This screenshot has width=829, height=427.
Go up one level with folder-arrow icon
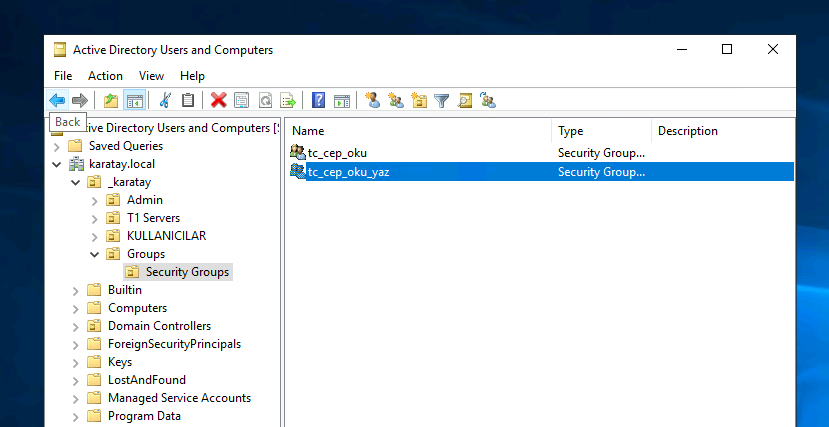click(x=110, y=100)
